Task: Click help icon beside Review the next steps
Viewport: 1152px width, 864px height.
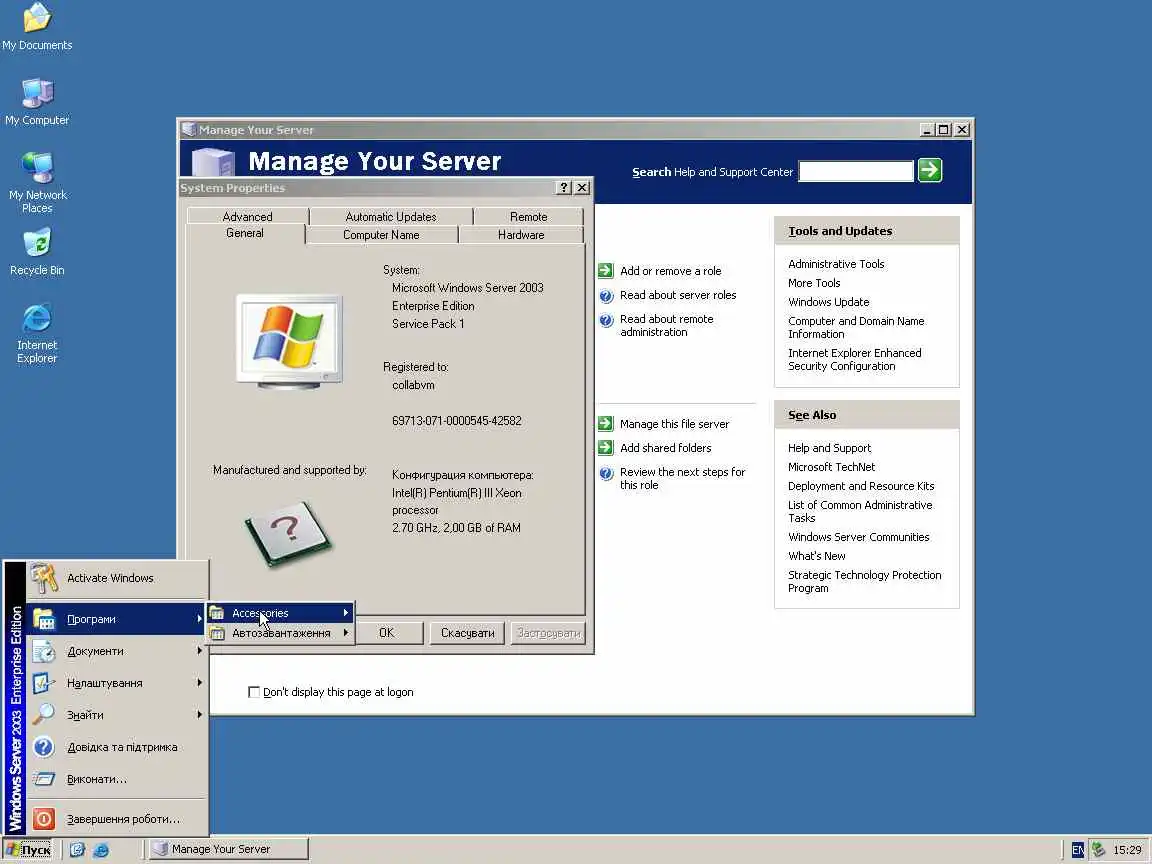Action: click(606, 473)
